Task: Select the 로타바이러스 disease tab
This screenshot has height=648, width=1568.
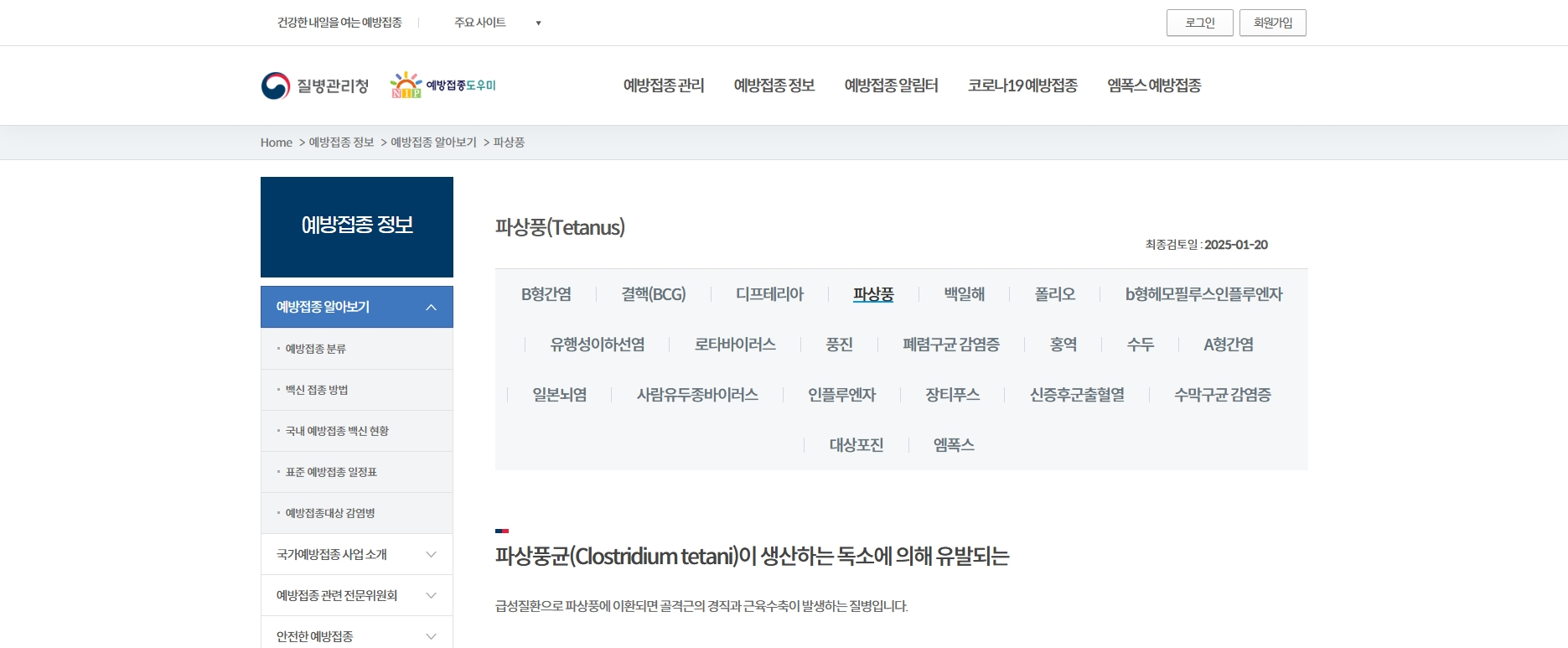Action: [735, 345]
